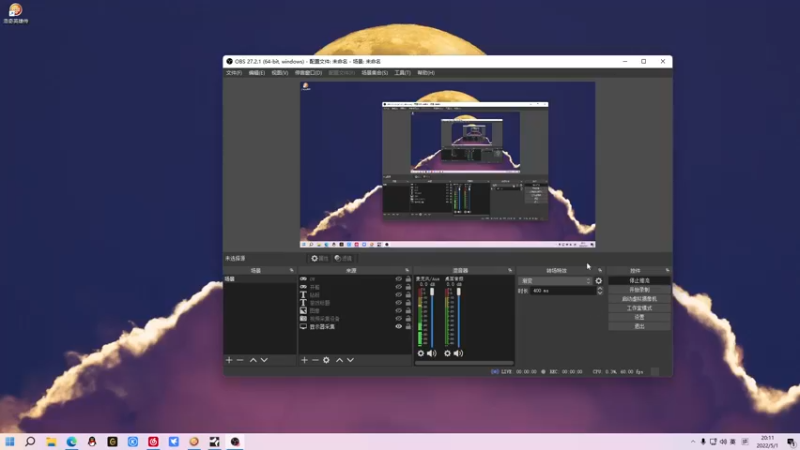The width and height of the screenshot is (800, 450).
Task: Add a new scene with plus icon
Action: pos(229,360)
